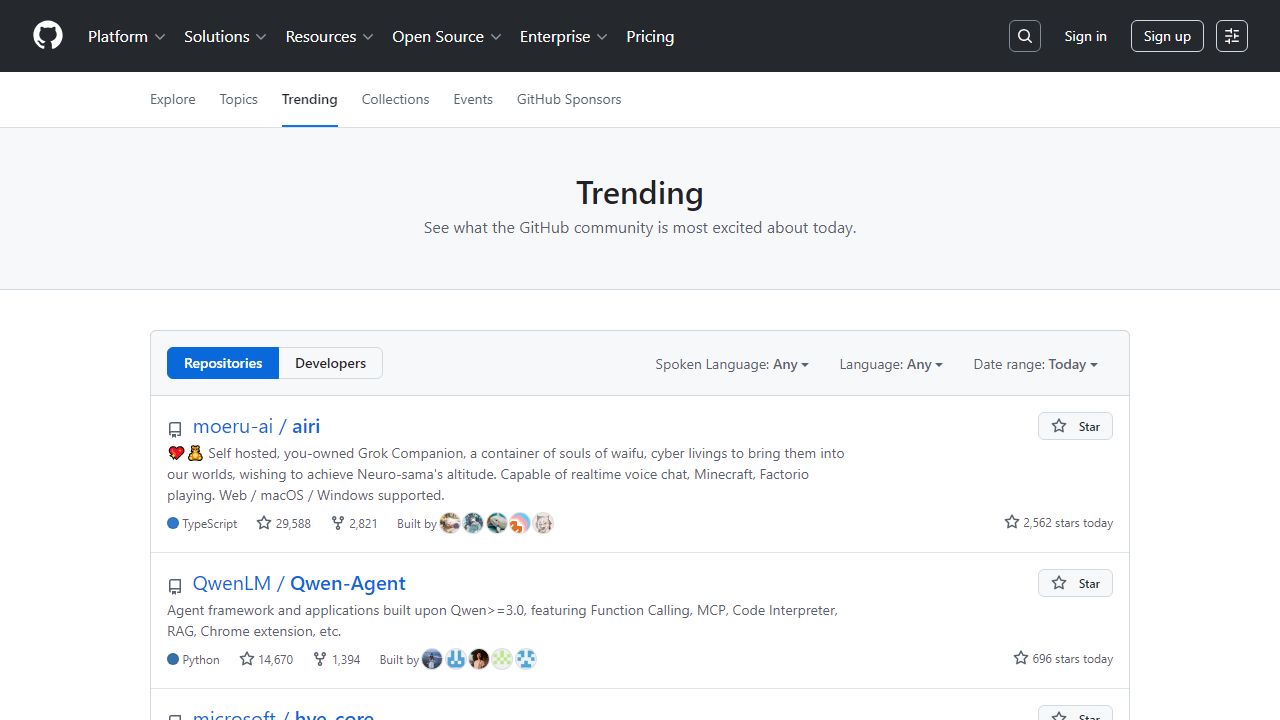Open the QwenLM / Qwen-Agent repository link
Viewport: 1280px width, 720px height.
coord(299,583)
